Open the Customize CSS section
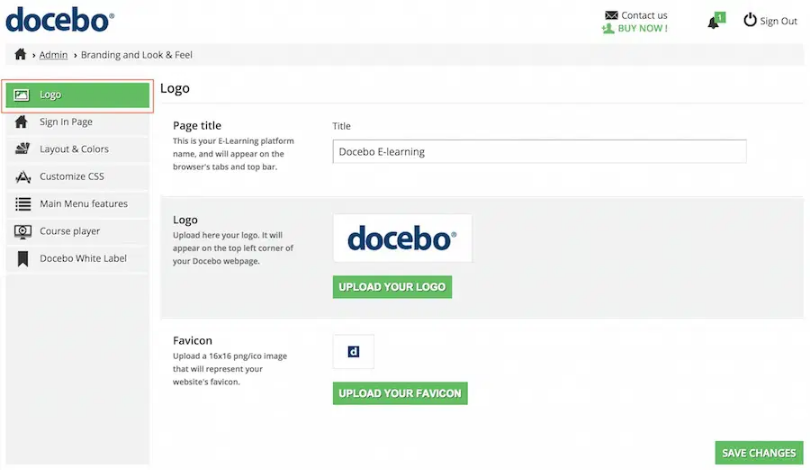 tap(77, 177)
